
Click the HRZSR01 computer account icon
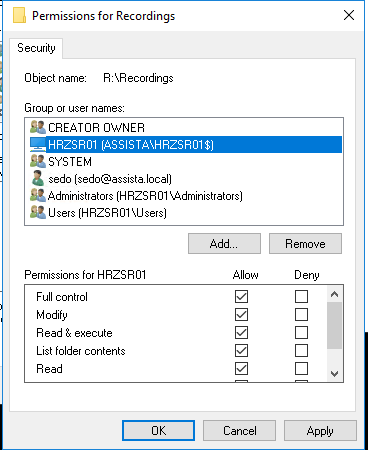coord(38,145)
